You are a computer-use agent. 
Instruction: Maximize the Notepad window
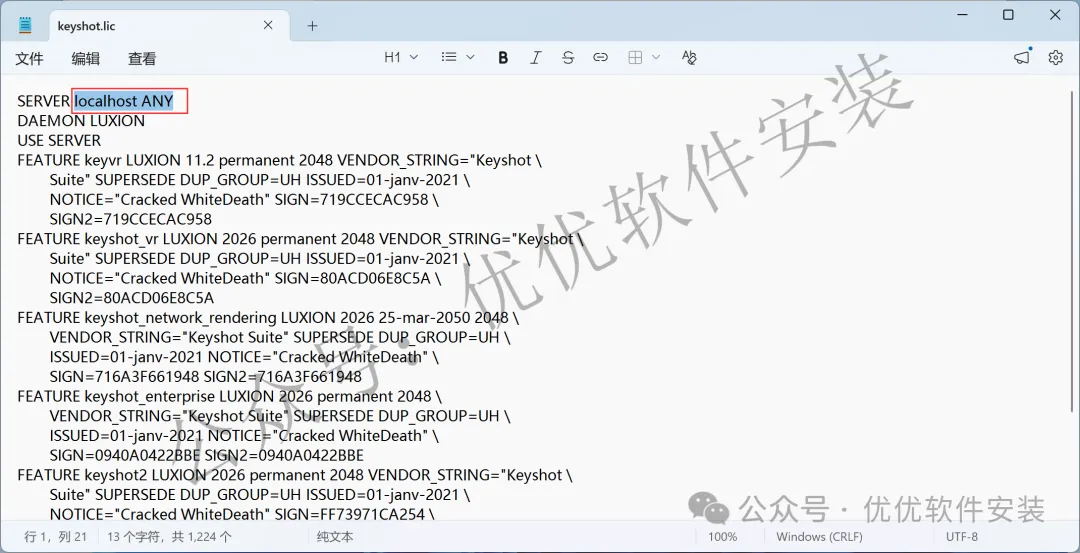pos(1008,14)
